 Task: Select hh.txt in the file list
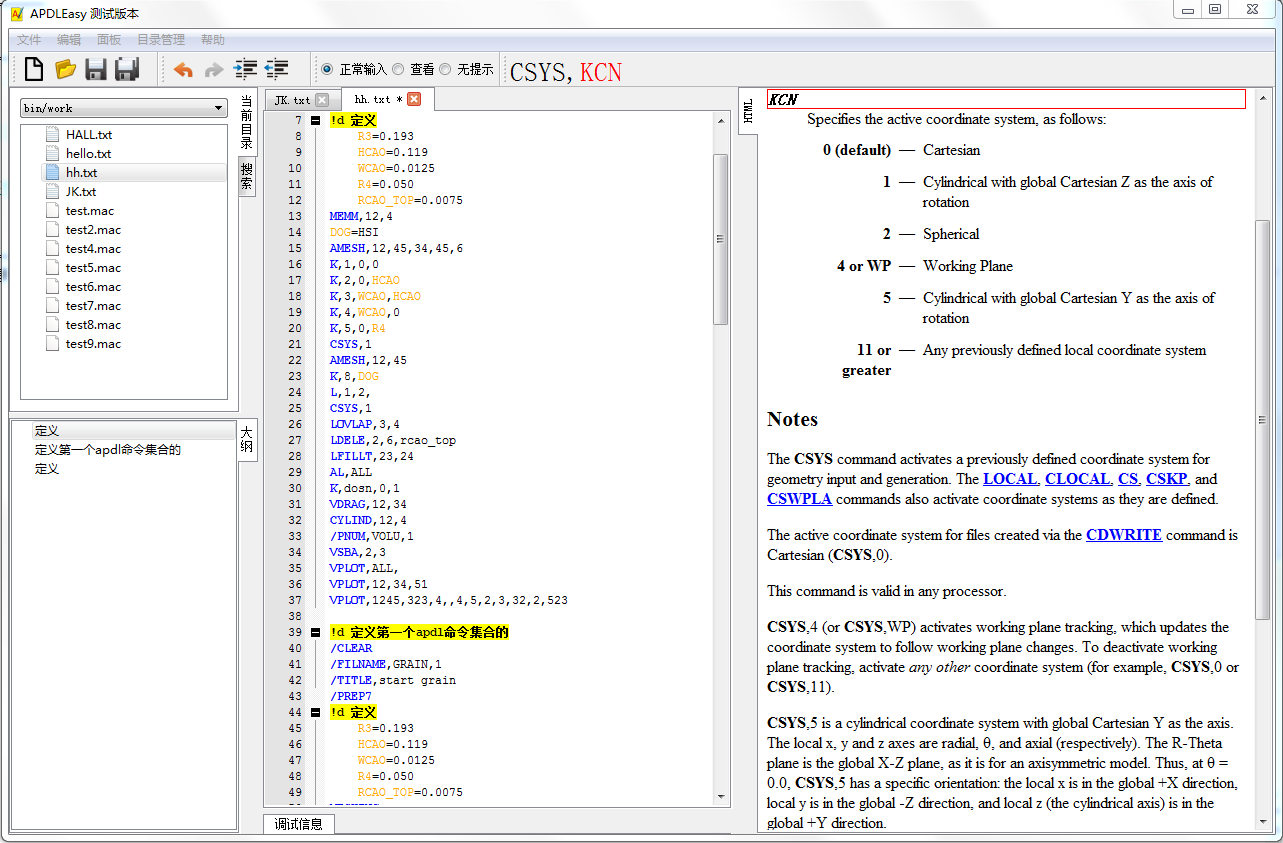point(81,172)
